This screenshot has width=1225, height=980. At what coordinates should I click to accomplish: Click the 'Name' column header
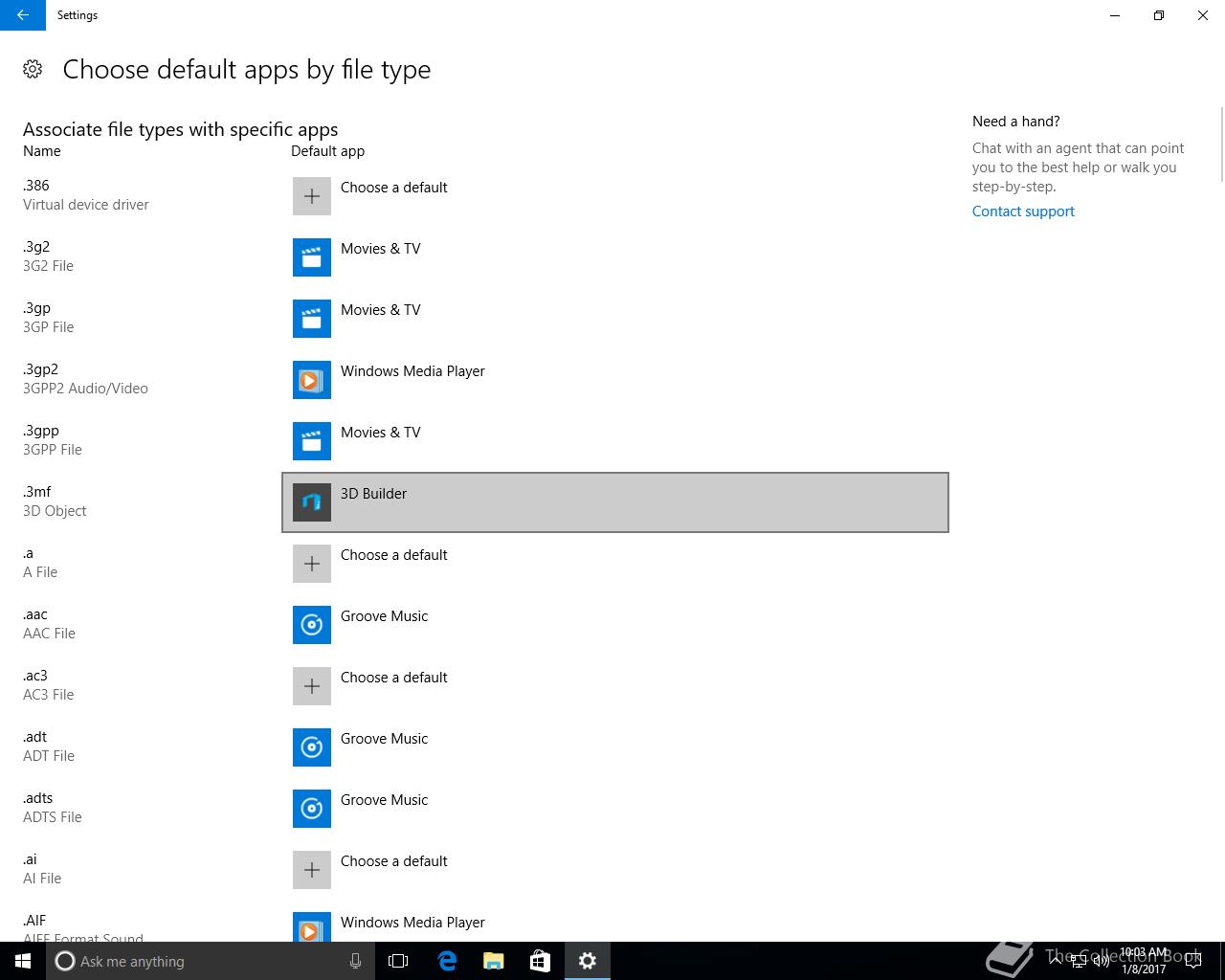pos(42,151)
